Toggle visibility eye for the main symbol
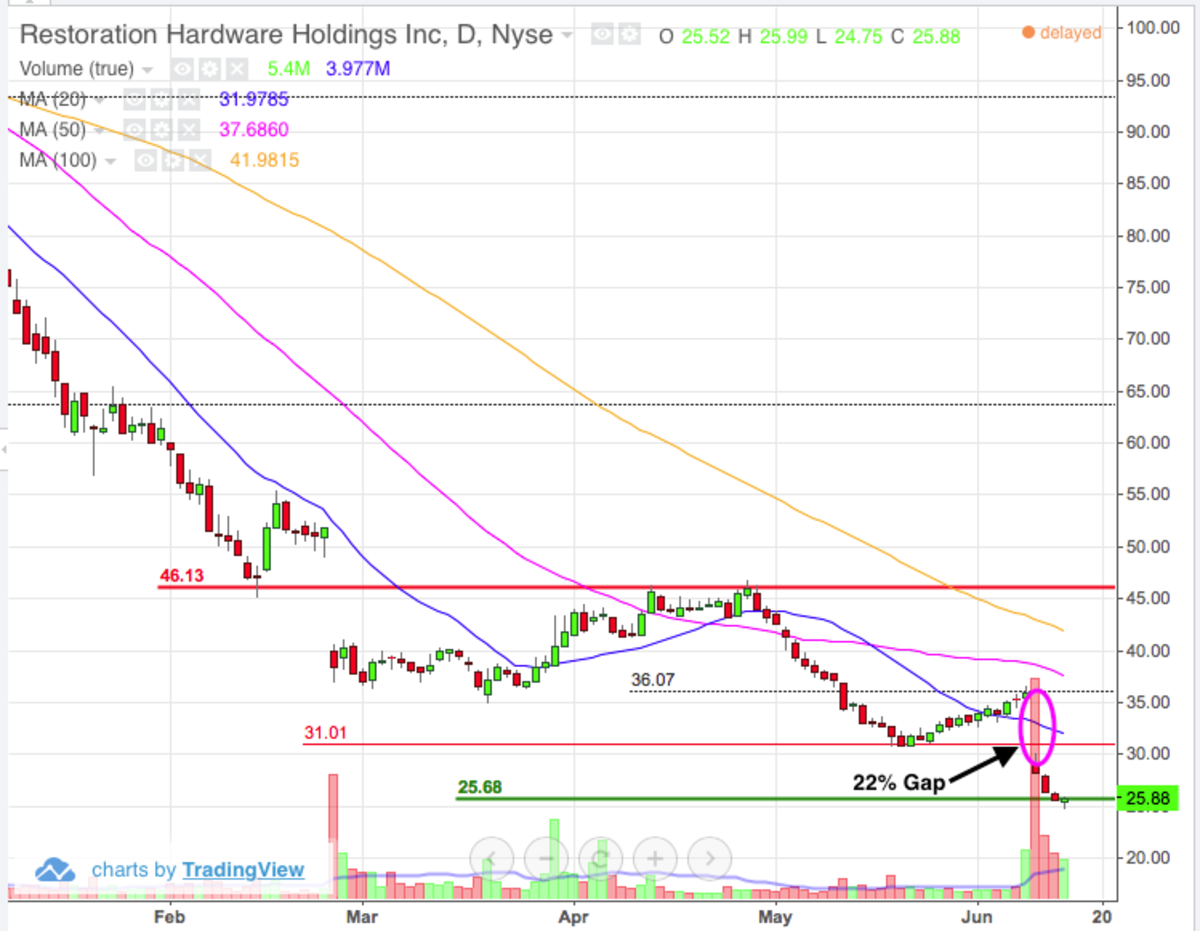 point(601,35)
